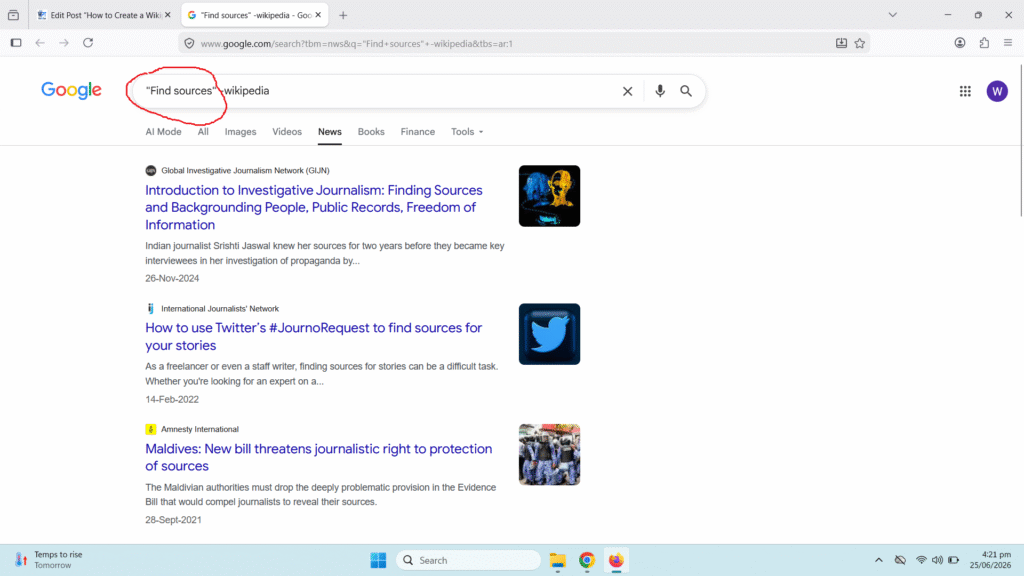Open the Firefox account icon
Image resolution: width=1024 pixels, height=576 pixels.
click(959, 43)
